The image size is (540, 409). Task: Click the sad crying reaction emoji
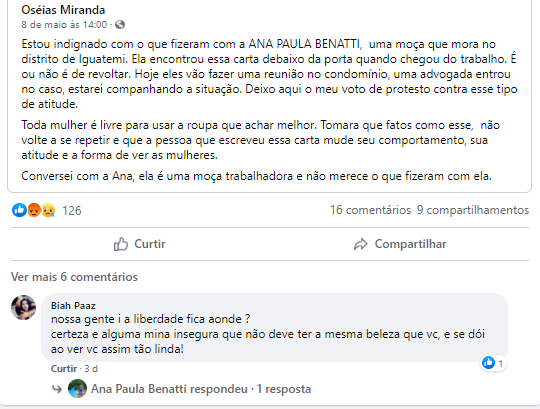tap(48, 210)
